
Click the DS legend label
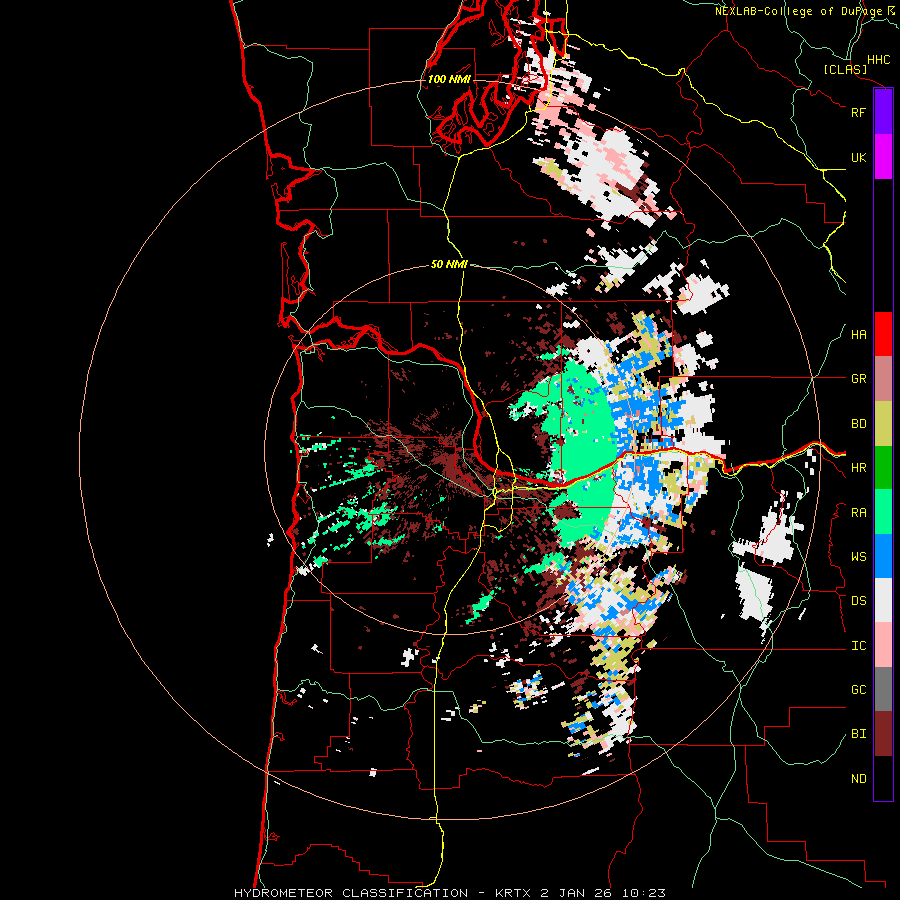[858, 601]
